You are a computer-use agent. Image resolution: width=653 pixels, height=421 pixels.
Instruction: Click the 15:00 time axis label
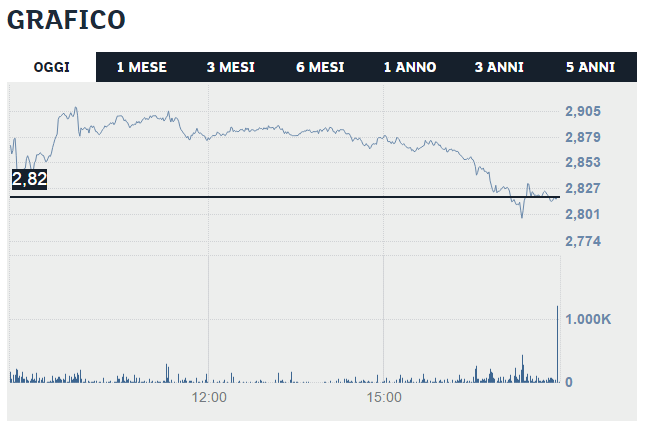pos(384,398)
